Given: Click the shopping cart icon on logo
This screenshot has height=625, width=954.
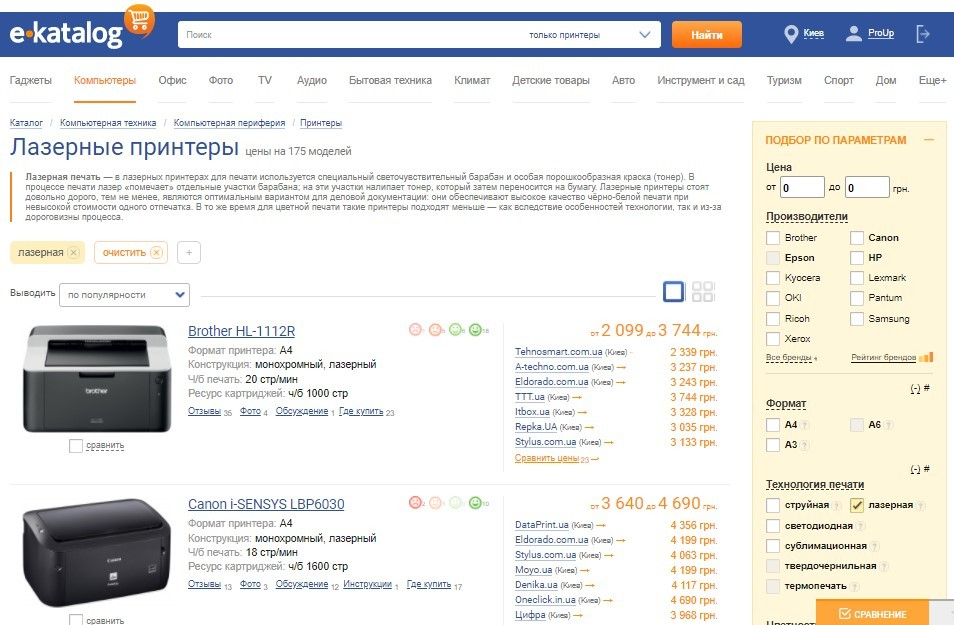Looking at the screenshot, I should point(139,19).
